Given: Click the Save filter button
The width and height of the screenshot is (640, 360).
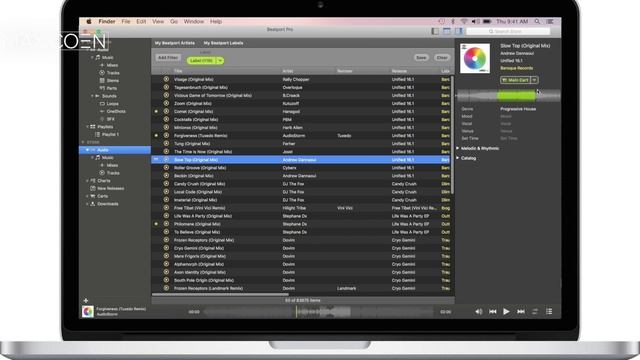Looking at the screenshot, I should pyautogui.click(x=421, y=58).
